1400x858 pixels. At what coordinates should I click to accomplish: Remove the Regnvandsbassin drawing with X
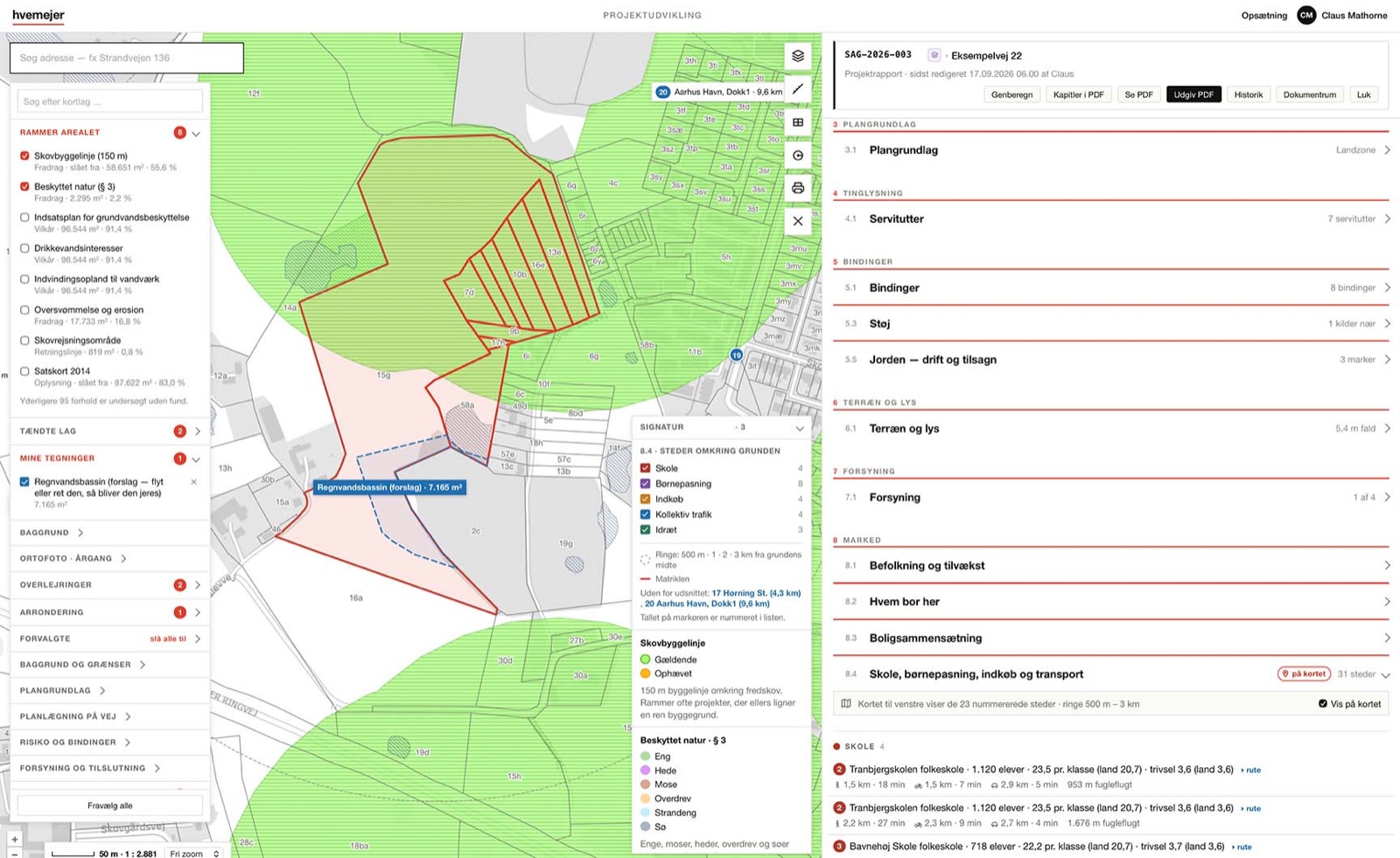tap(194, 482)
